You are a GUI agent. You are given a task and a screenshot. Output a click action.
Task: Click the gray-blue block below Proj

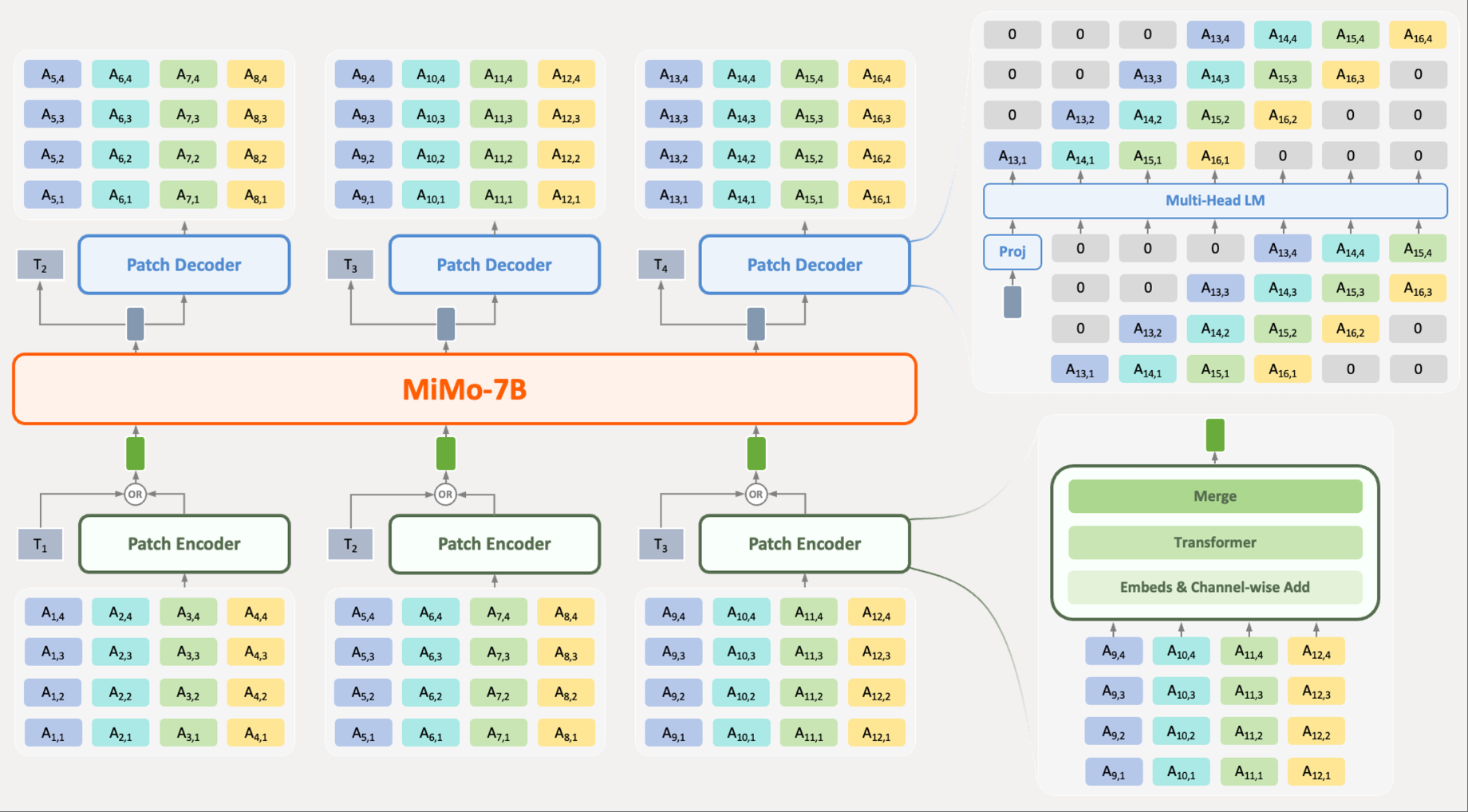[1012, 302]
